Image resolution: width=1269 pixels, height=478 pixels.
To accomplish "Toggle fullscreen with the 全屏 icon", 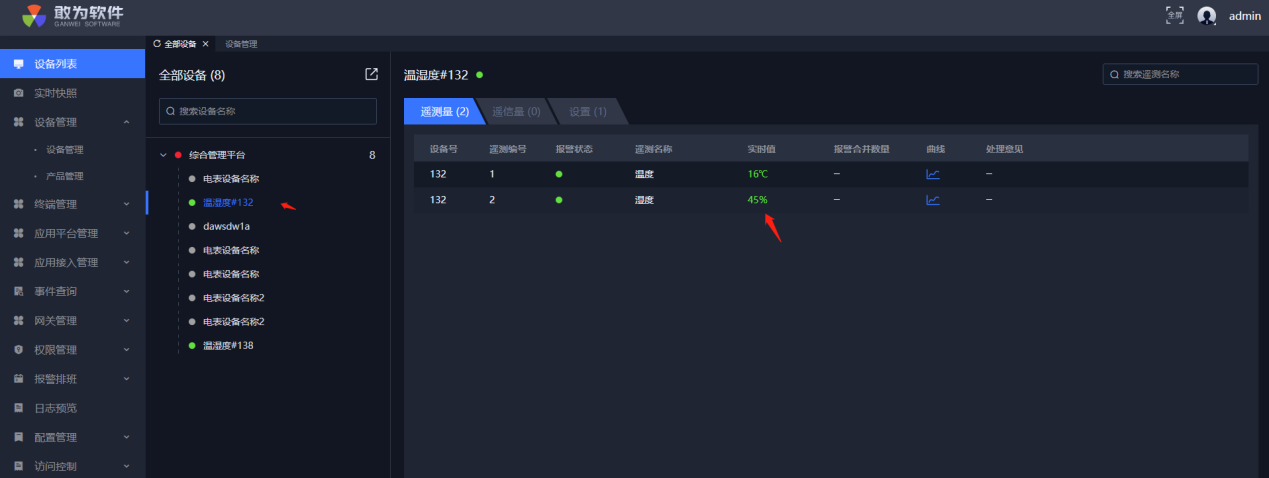I will coord(1174,15).
